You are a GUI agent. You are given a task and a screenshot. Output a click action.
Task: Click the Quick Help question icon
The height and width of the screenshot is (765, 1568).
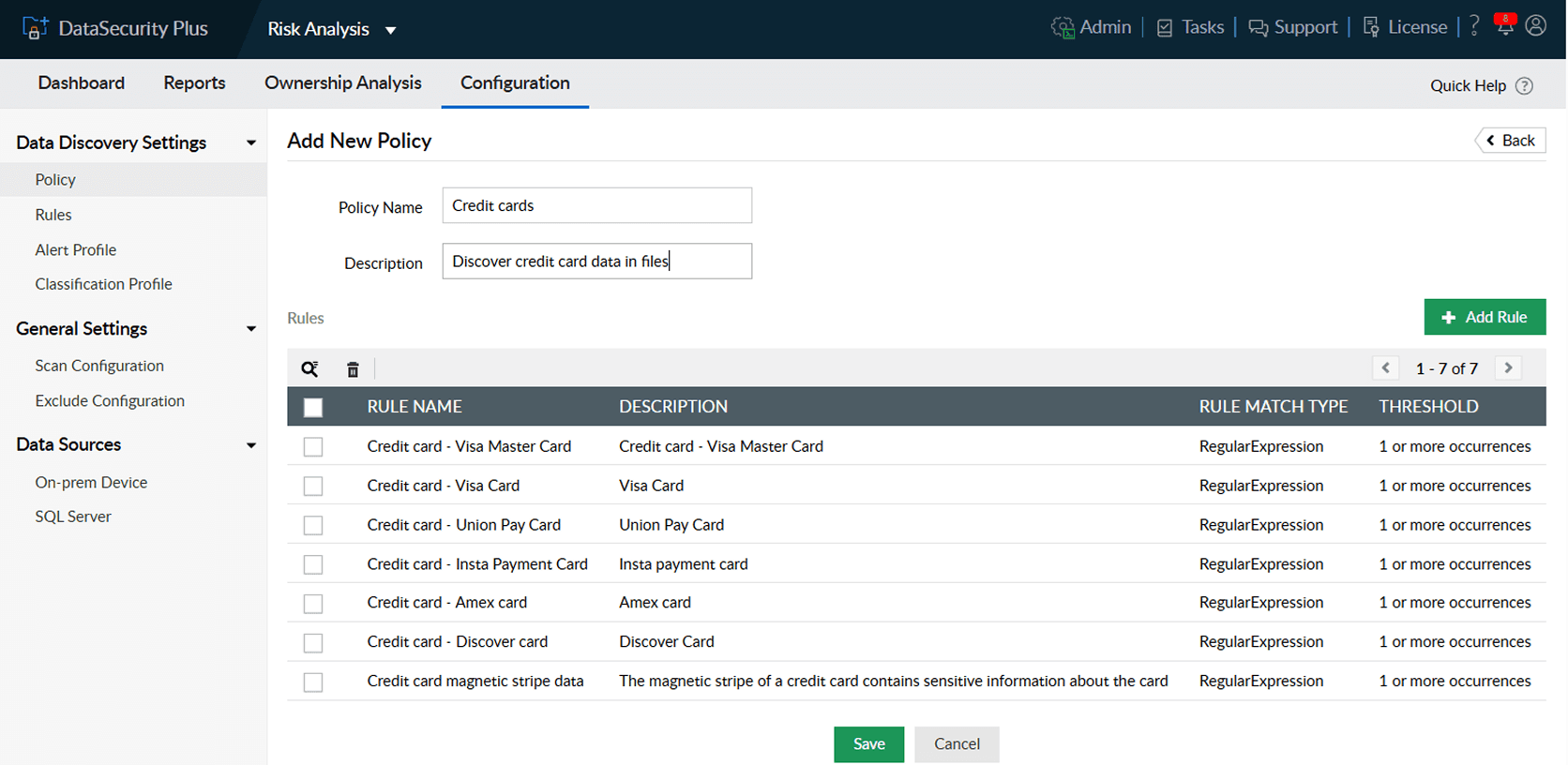(x=1525, y=85)
